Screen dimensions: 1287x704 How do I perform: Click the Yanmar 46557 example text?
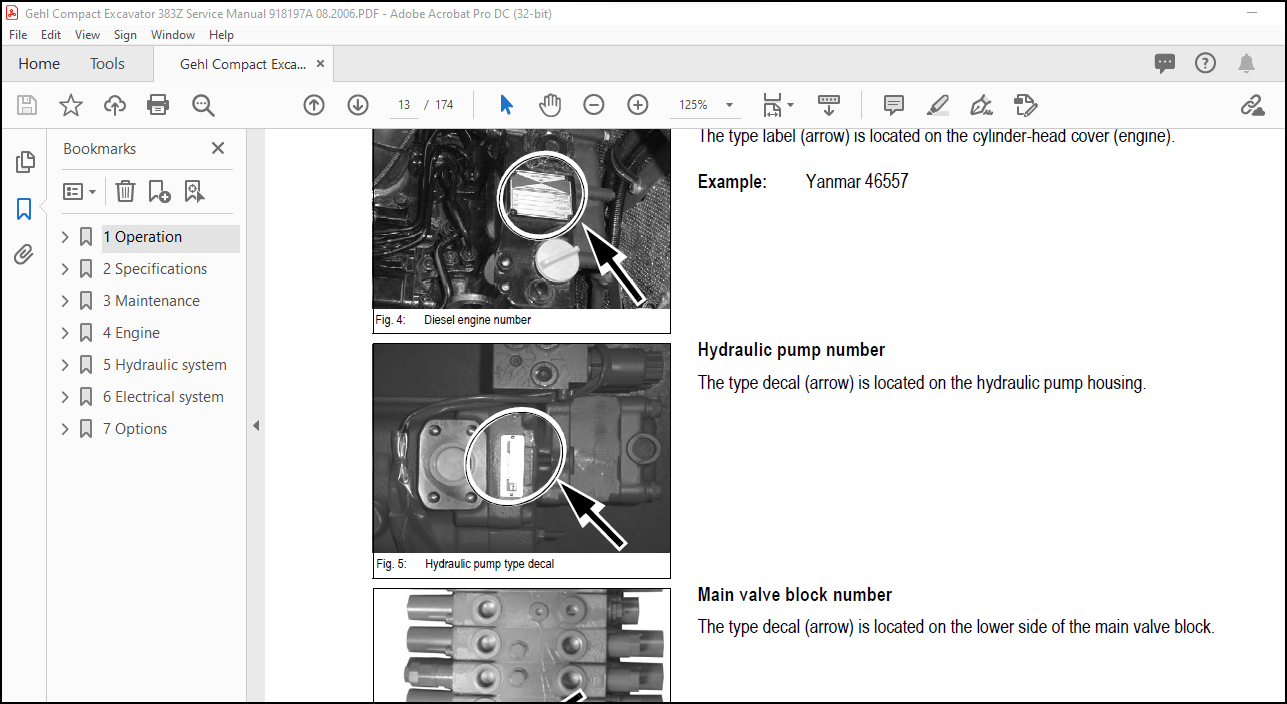coord(857,182)
